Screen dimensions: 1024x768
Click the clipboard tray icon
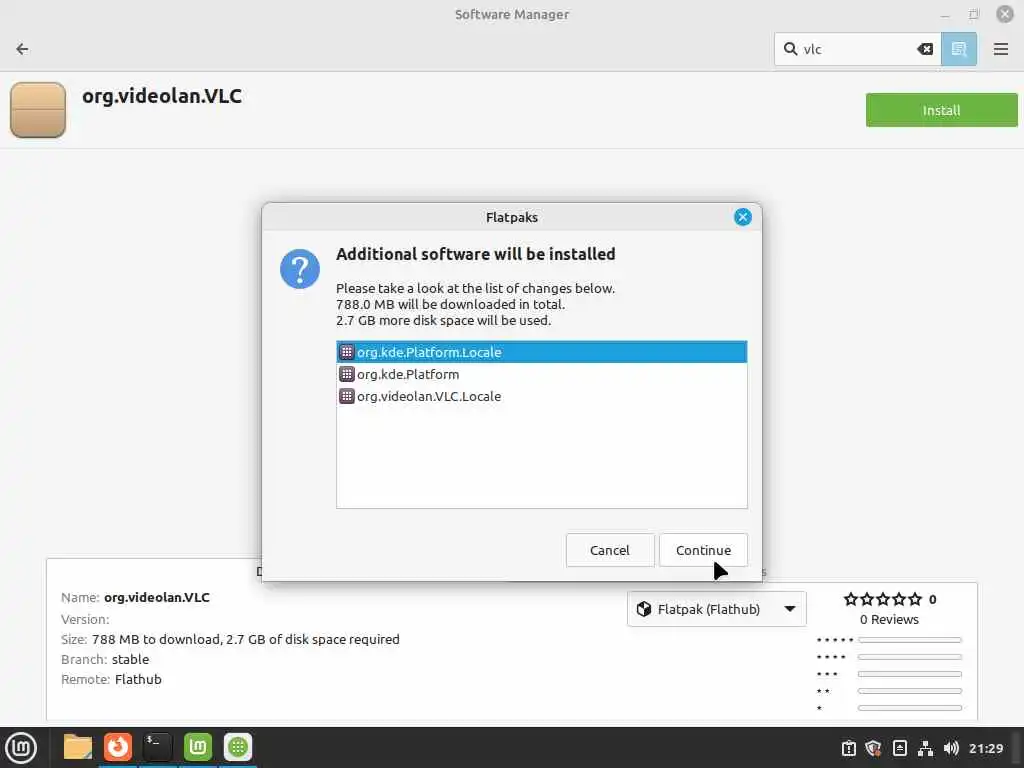(848, 748)
